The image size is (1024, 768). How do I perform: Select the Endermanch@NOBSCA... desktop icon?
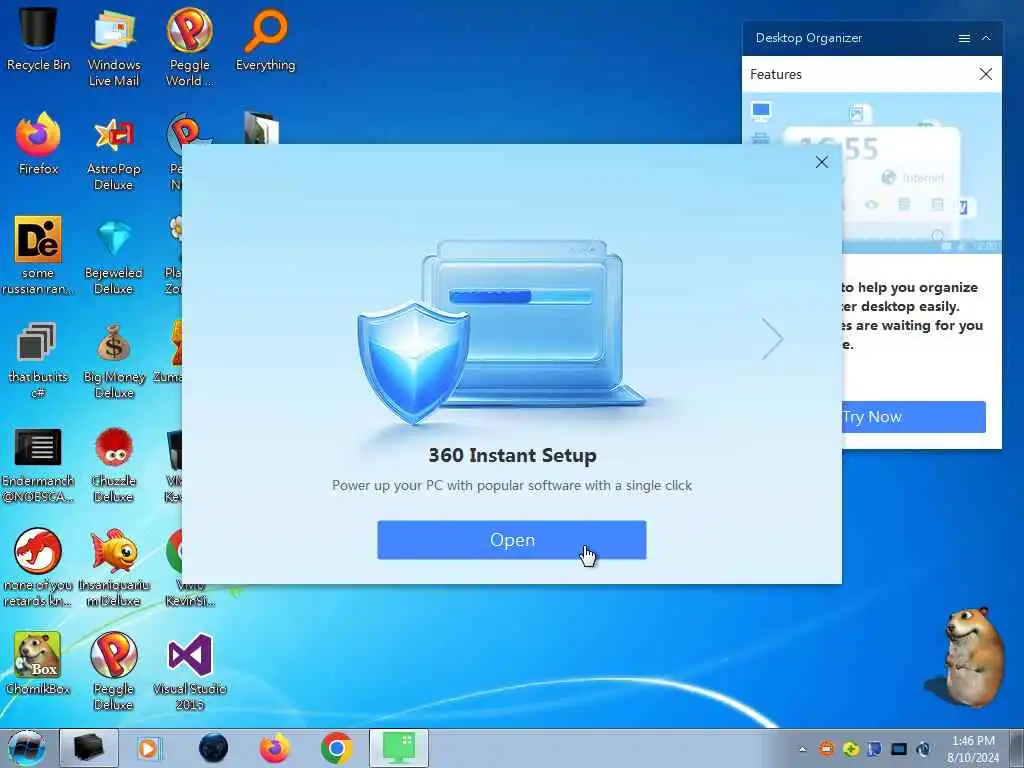pos(38,464)
